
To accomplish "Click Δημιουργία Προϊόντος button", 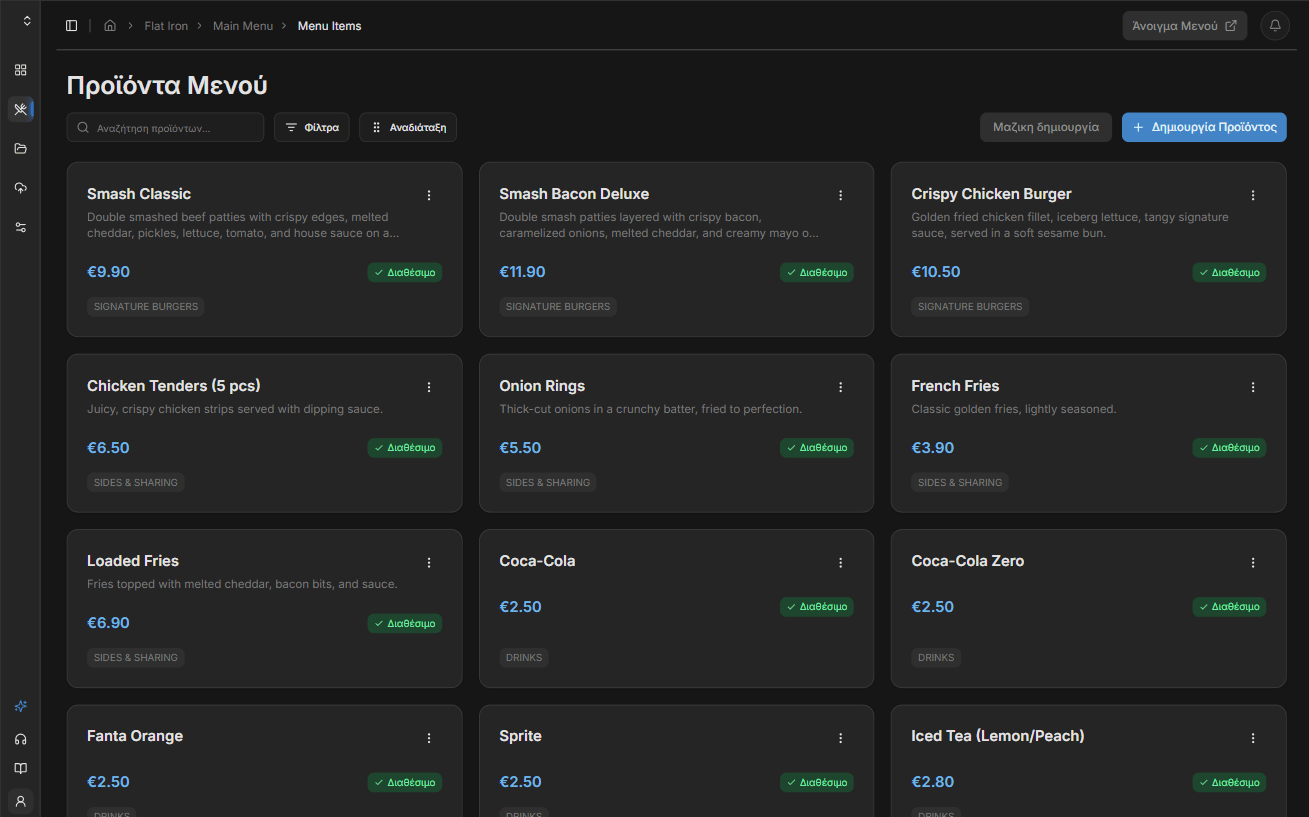I will coord(1204,127).
